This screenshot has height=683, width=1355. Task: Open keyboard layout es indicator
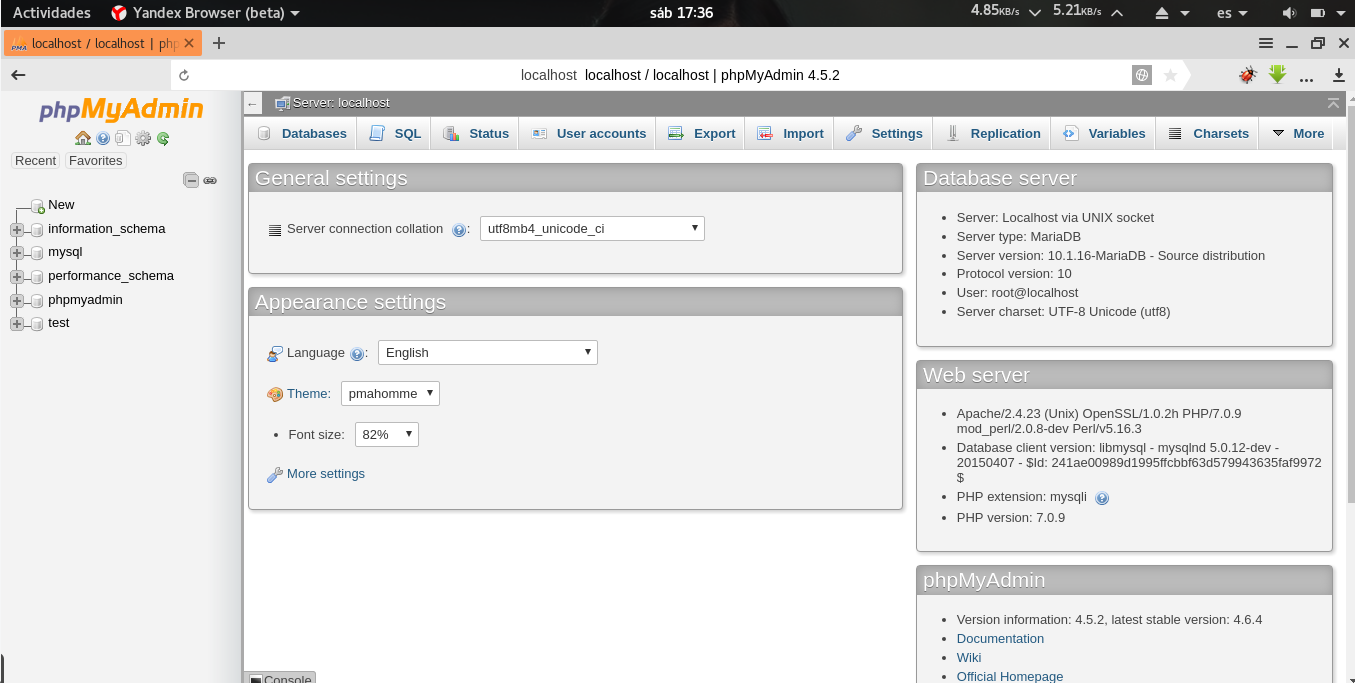(x=1232, y=13)
